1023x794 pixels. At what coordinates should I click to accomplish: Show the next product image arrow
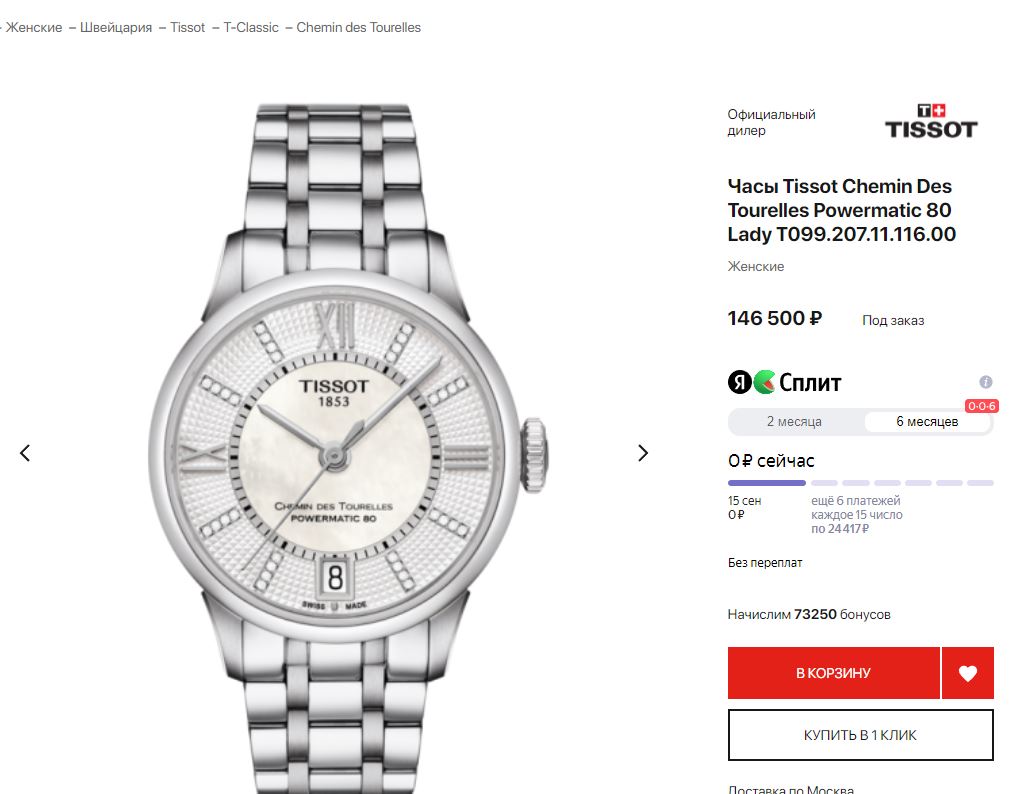pos(643,453)
